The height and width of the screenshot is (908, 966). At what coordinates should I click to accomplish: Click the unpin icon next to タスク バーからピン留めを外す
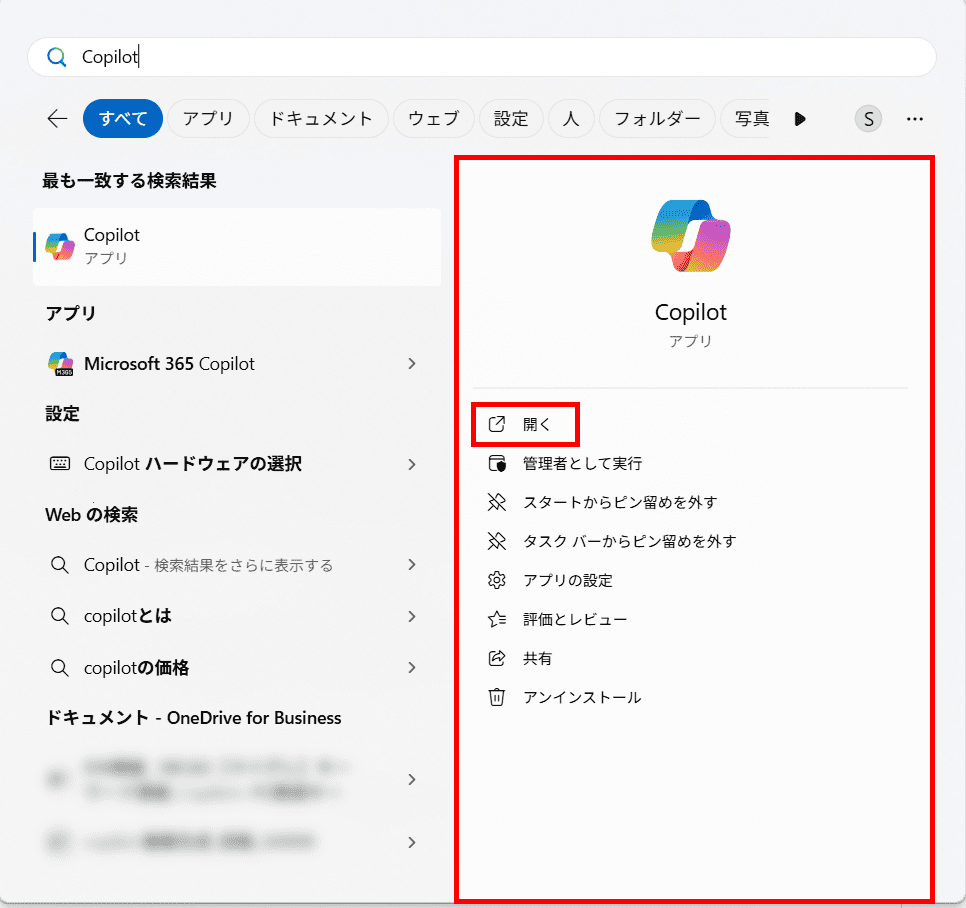[x=497, y=541]
